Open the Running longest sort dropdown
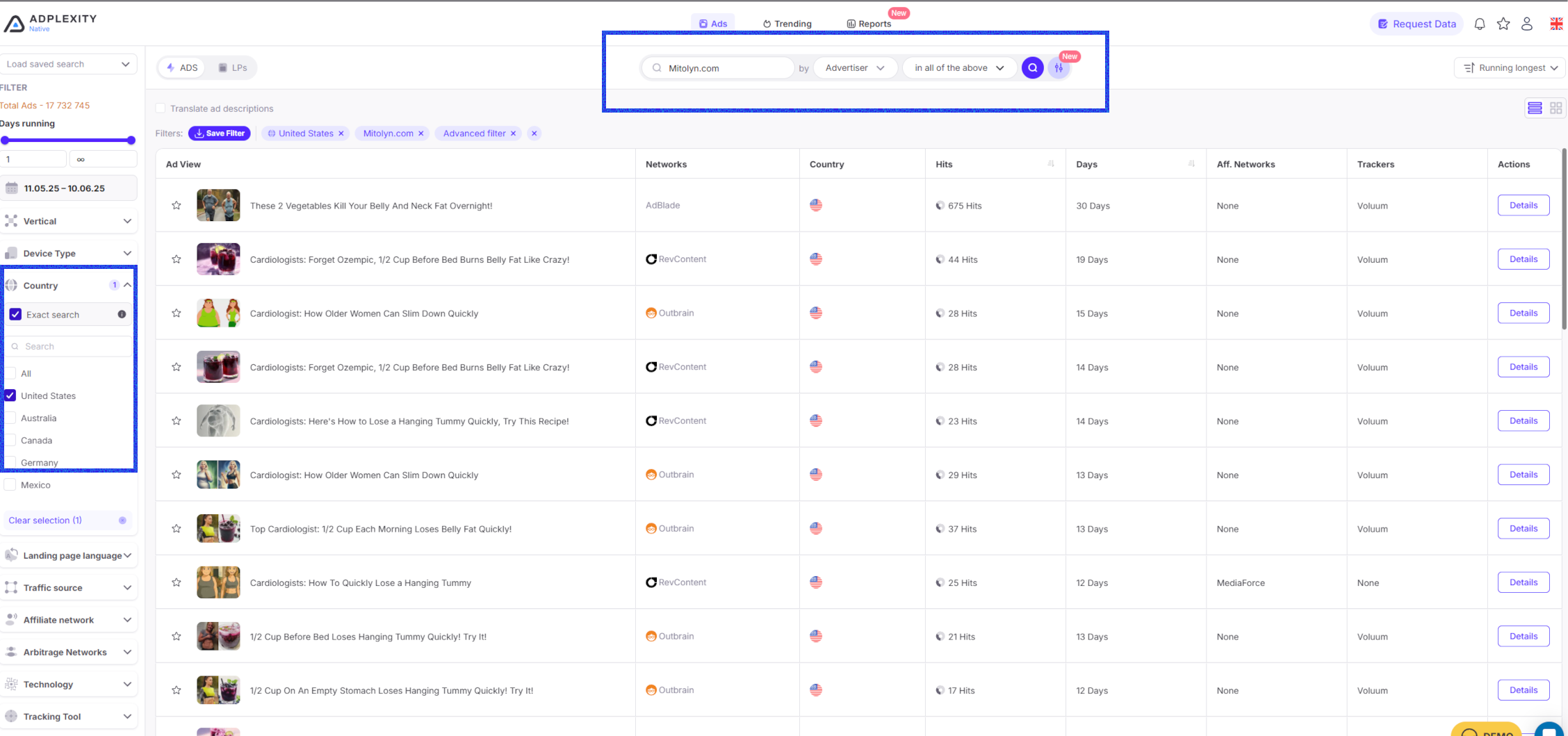The height and width of the screenshot is (736, 1568). coord(1511,68)
